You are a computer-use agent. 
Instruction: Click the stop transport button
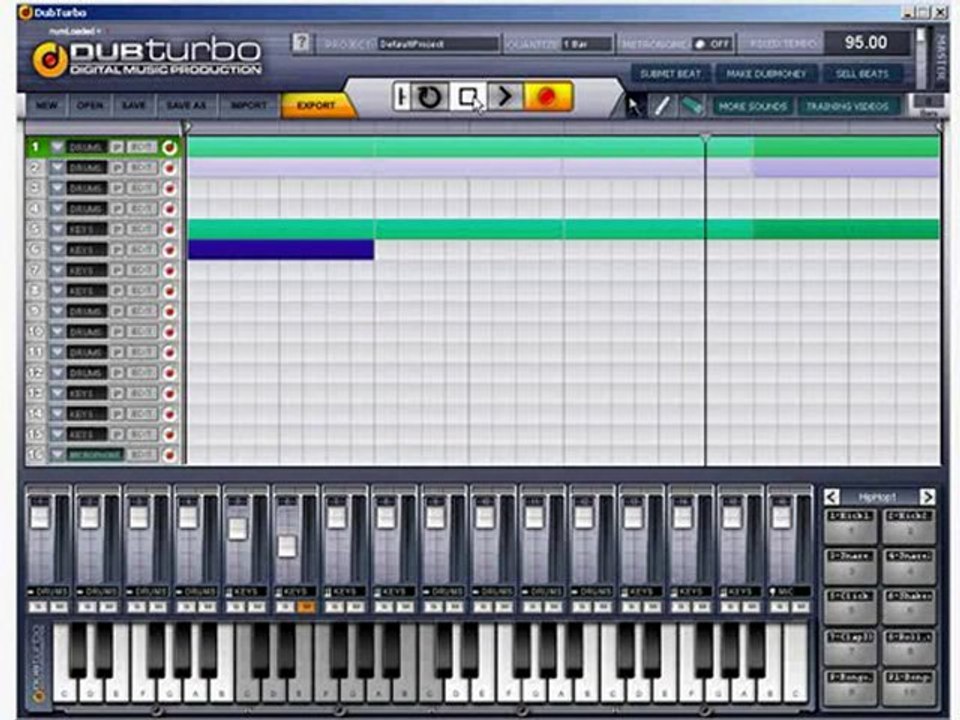point(468,97)
